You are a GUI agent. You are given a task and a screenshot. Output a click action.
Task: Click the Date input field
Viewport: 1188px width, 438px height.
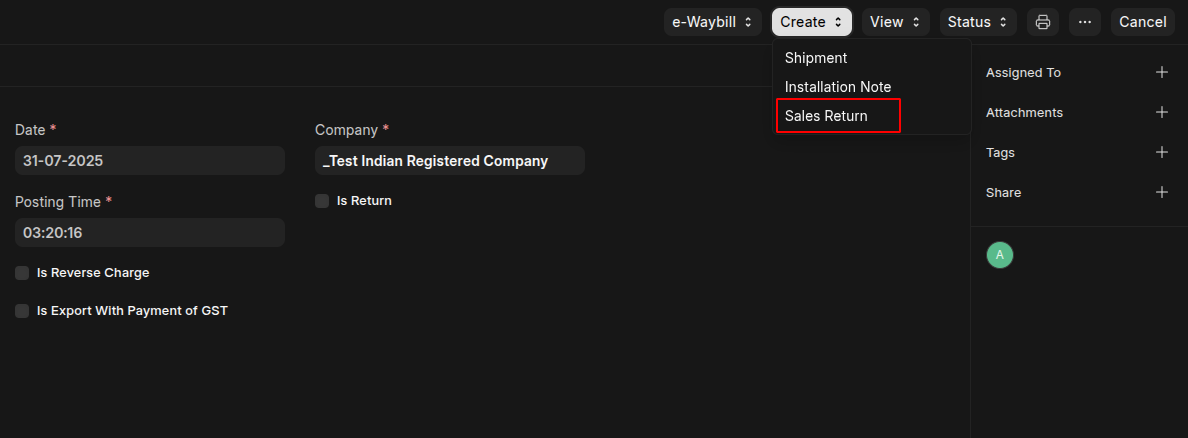pyautogui.click(x=150, y=161)
